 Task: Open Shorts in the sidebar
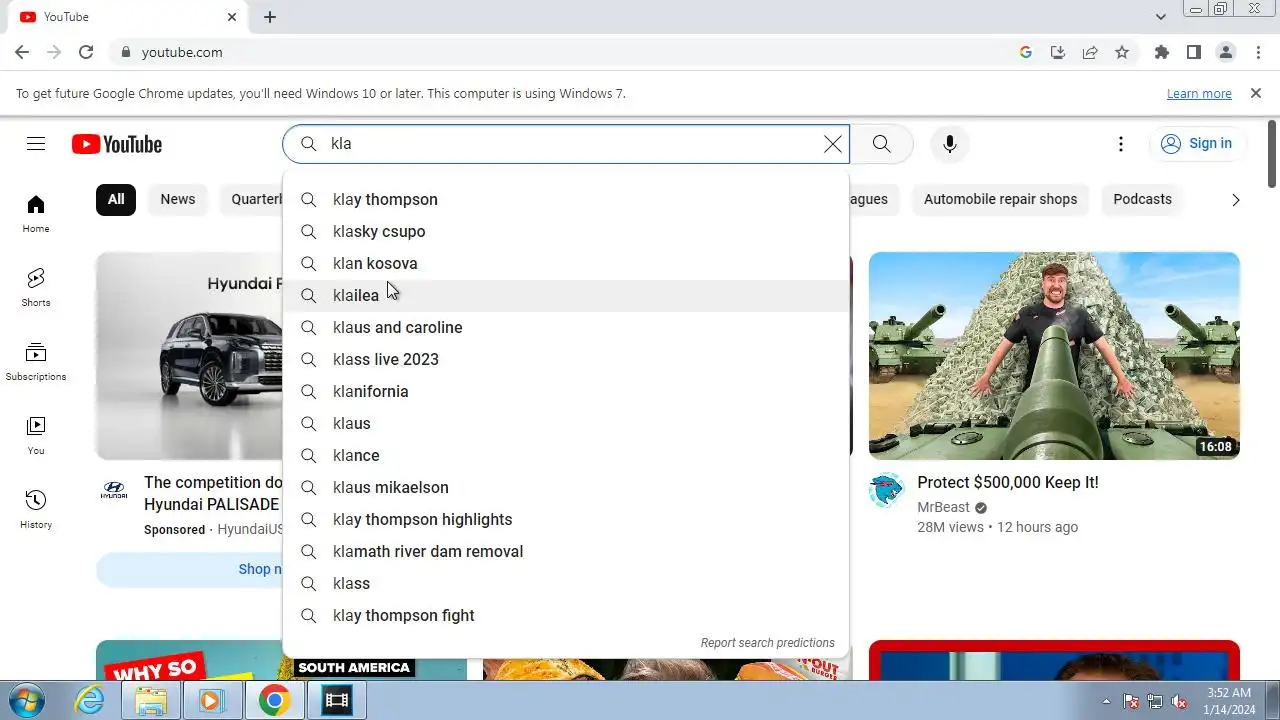point(36,287)
